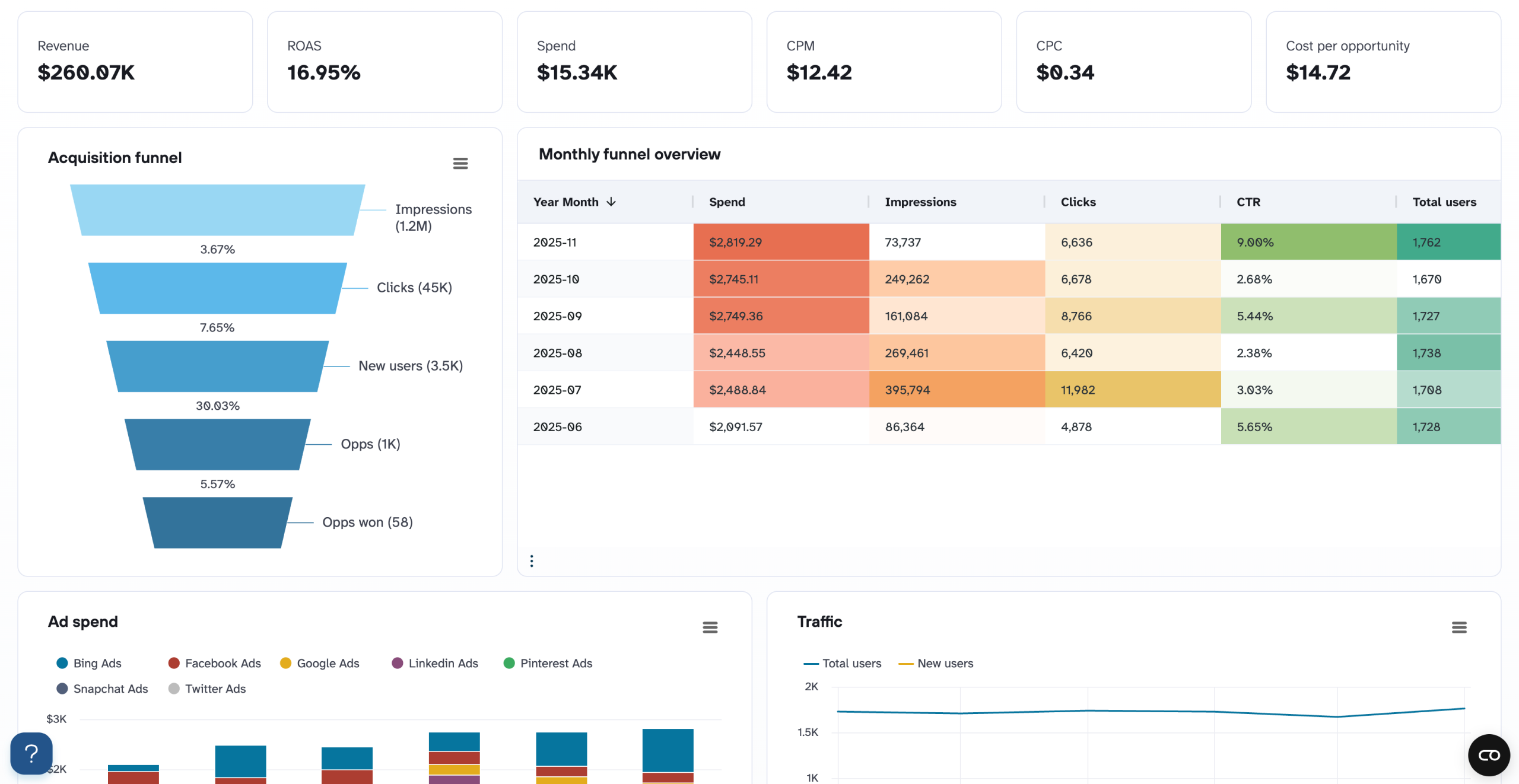Click the 5.65% CTR cell
1519x784 pixels.
1309,426
